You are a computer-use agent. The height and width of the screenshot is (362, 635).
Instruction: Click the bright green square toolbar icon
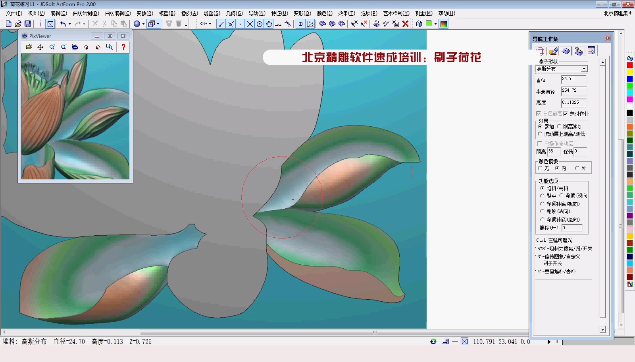[x=429, y=24]
